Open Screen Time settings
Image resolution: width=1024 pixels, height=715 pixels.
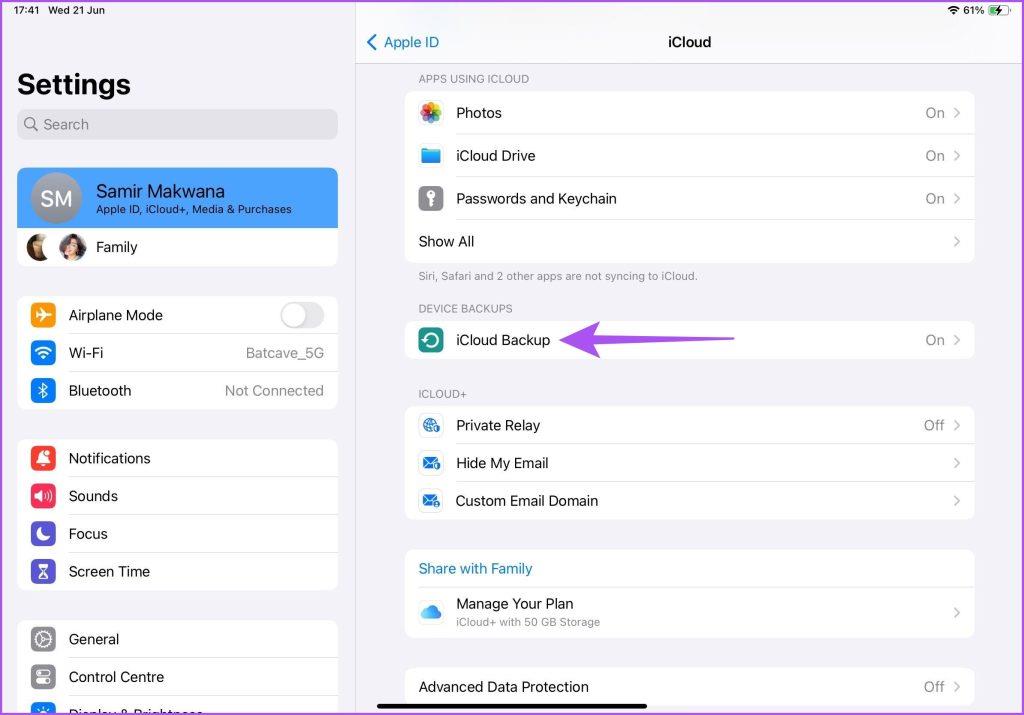[110, 571]
